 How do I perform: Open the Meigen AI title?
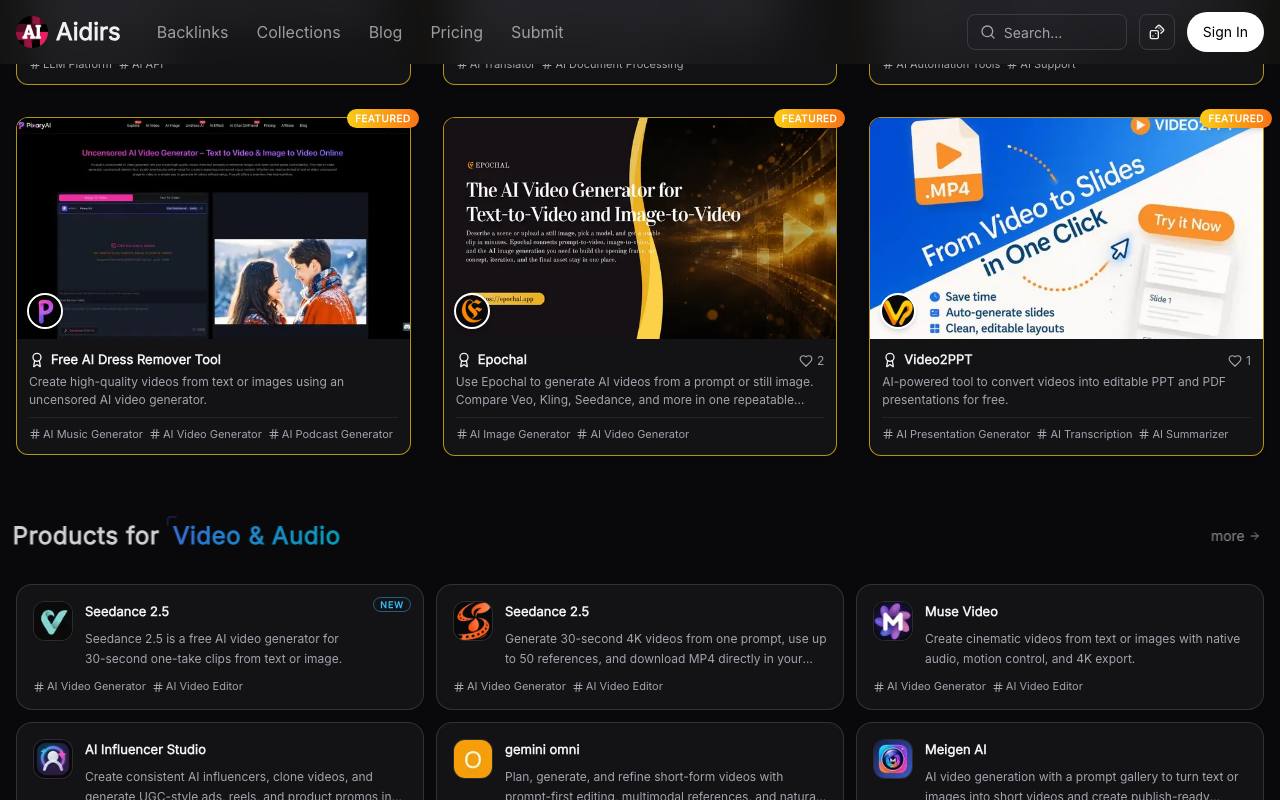tap(955, 750)
